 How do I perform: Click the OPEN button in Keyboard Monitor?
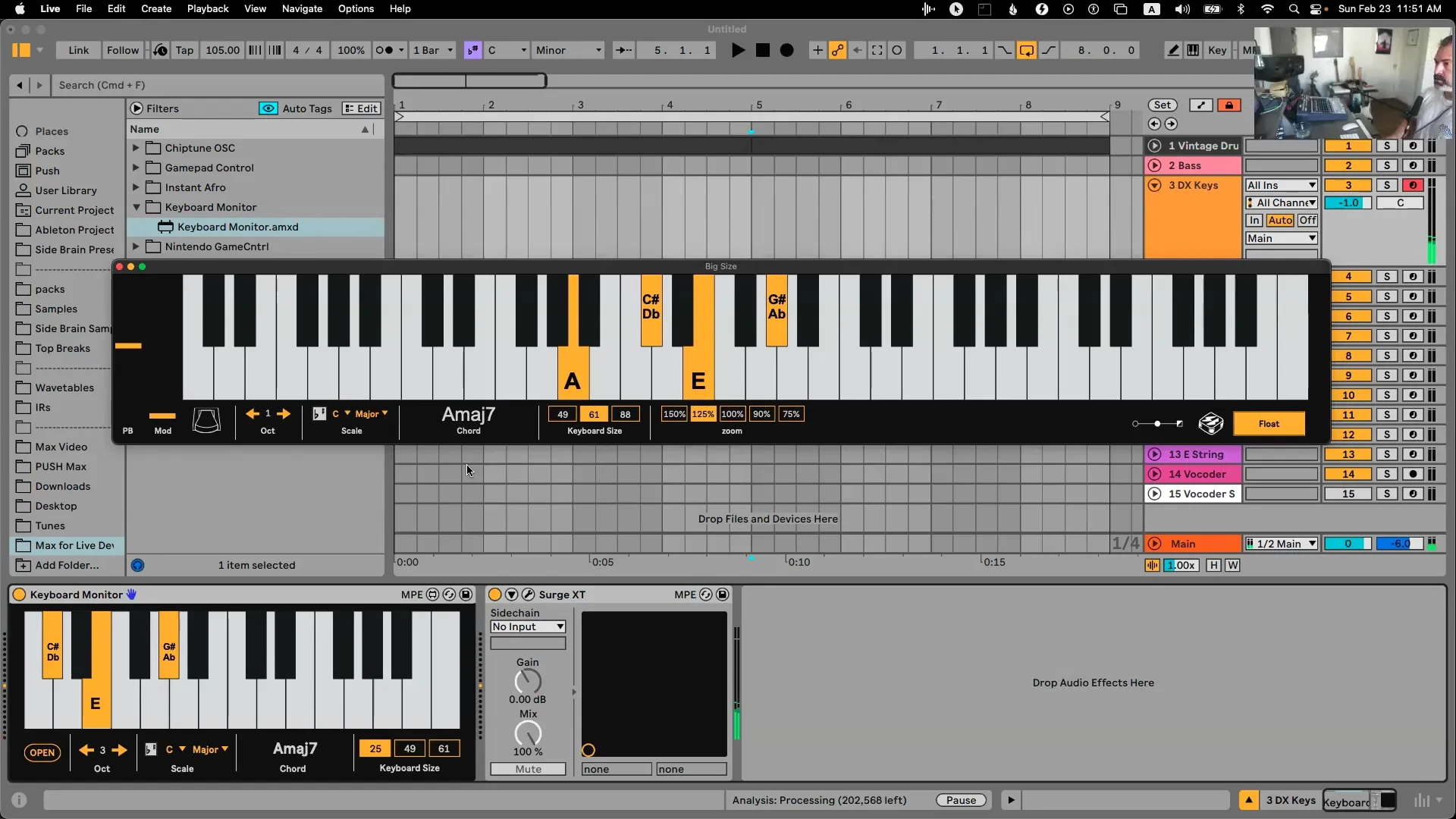tap(42, 752)
